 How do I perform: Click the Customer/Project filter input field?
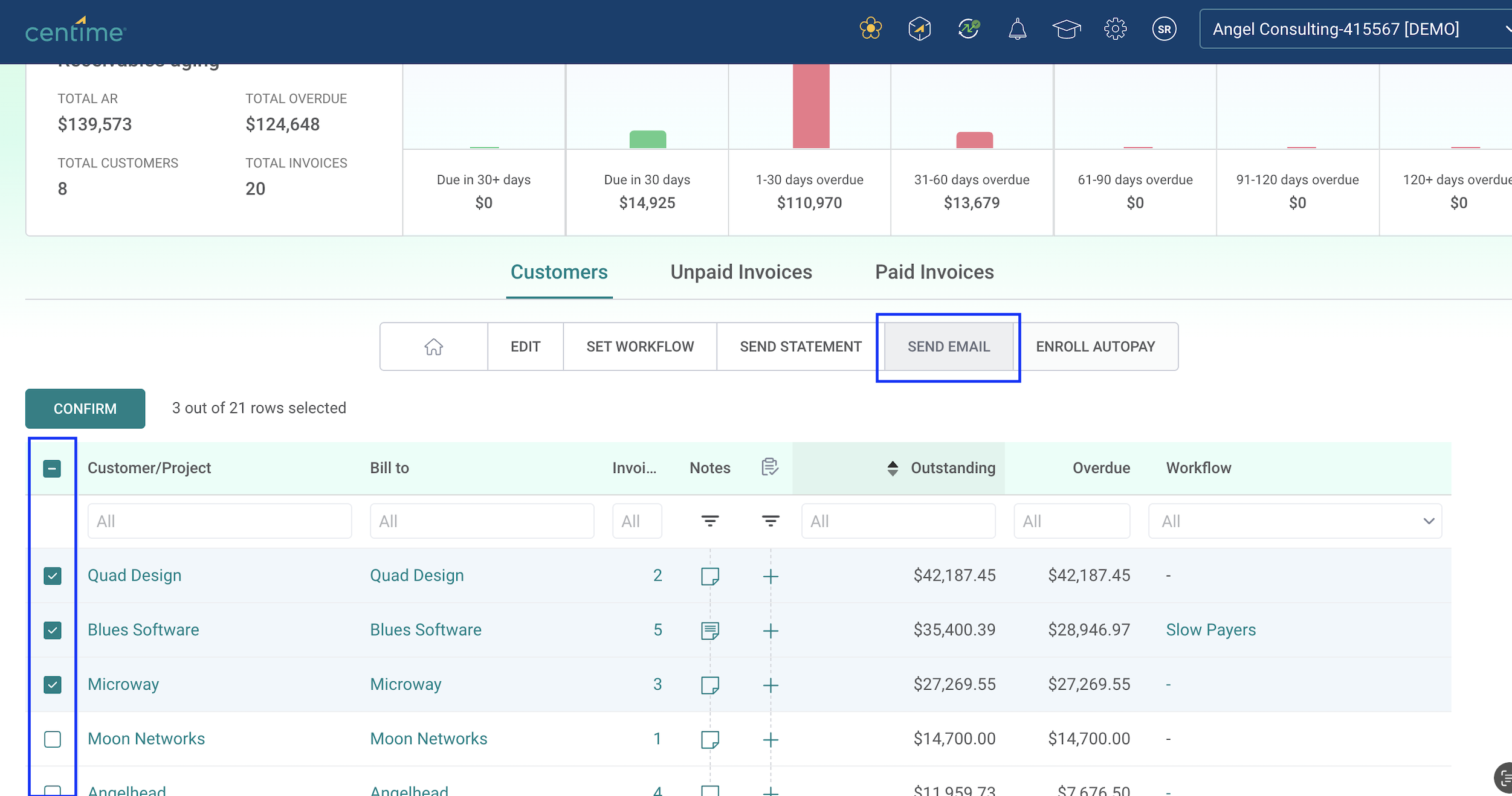point(219,521)
